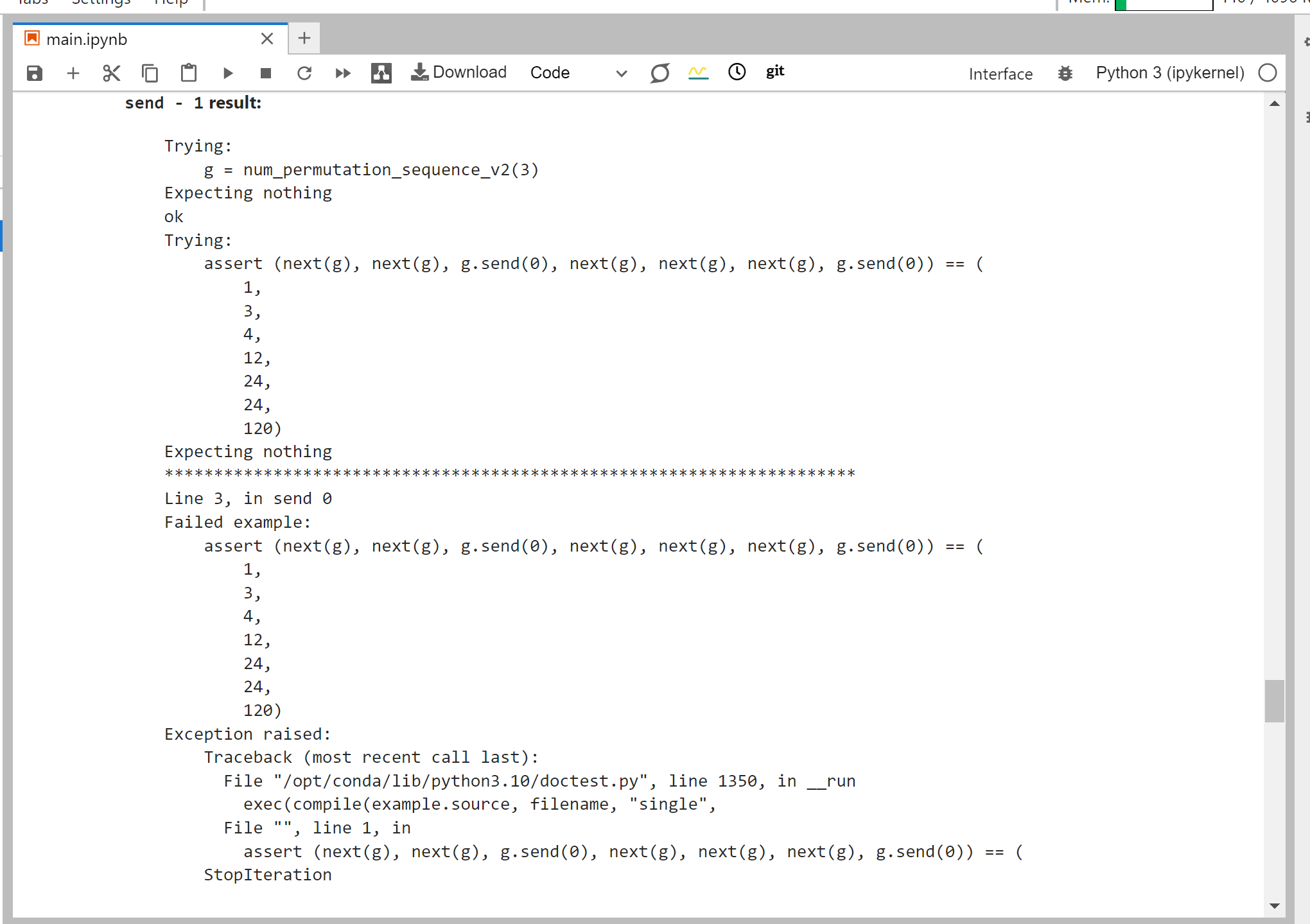This screenshot has height=924, width=1310.
Task: Click the Download button
Action: [459, 73]
